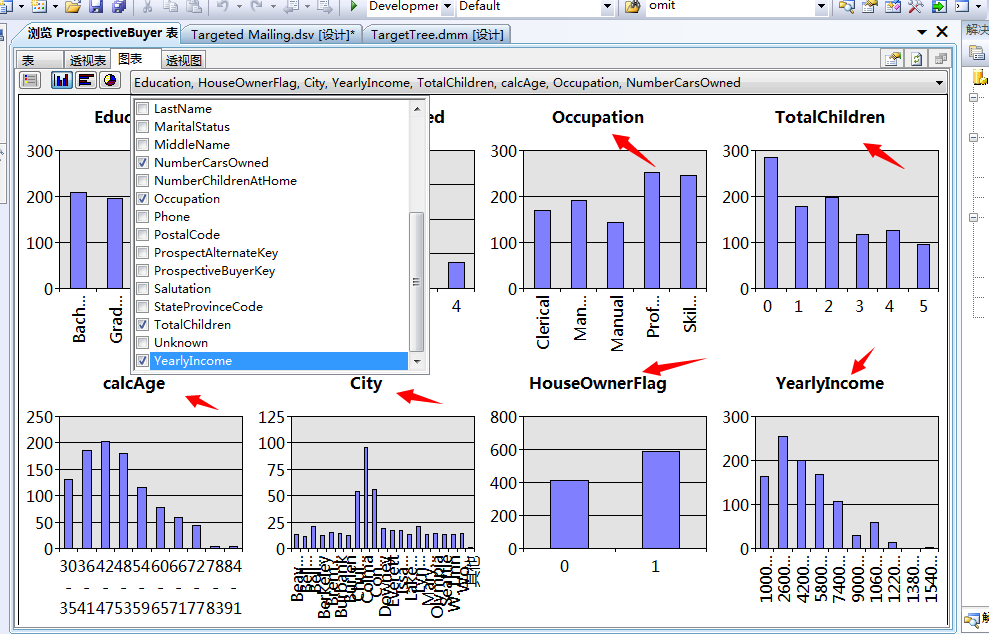Uncheck the NumberCarsOwned checkbox

coord(143,163)
